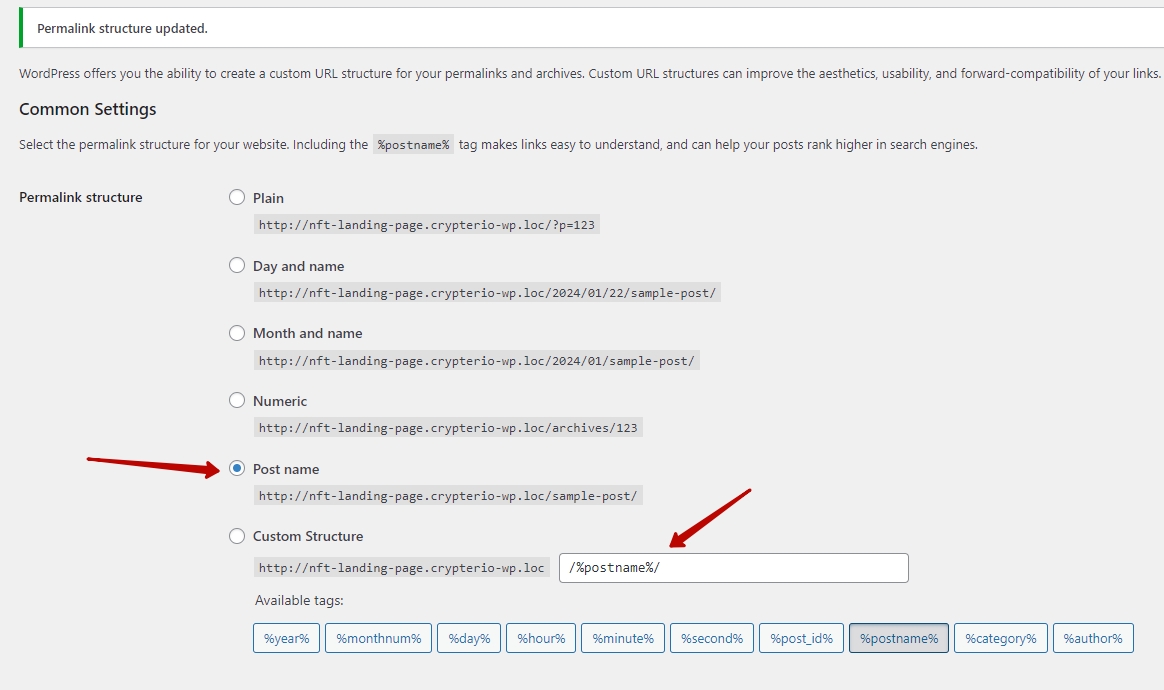Insert the %post_id% tag
1164x690 pixels.
coord(801,638)
